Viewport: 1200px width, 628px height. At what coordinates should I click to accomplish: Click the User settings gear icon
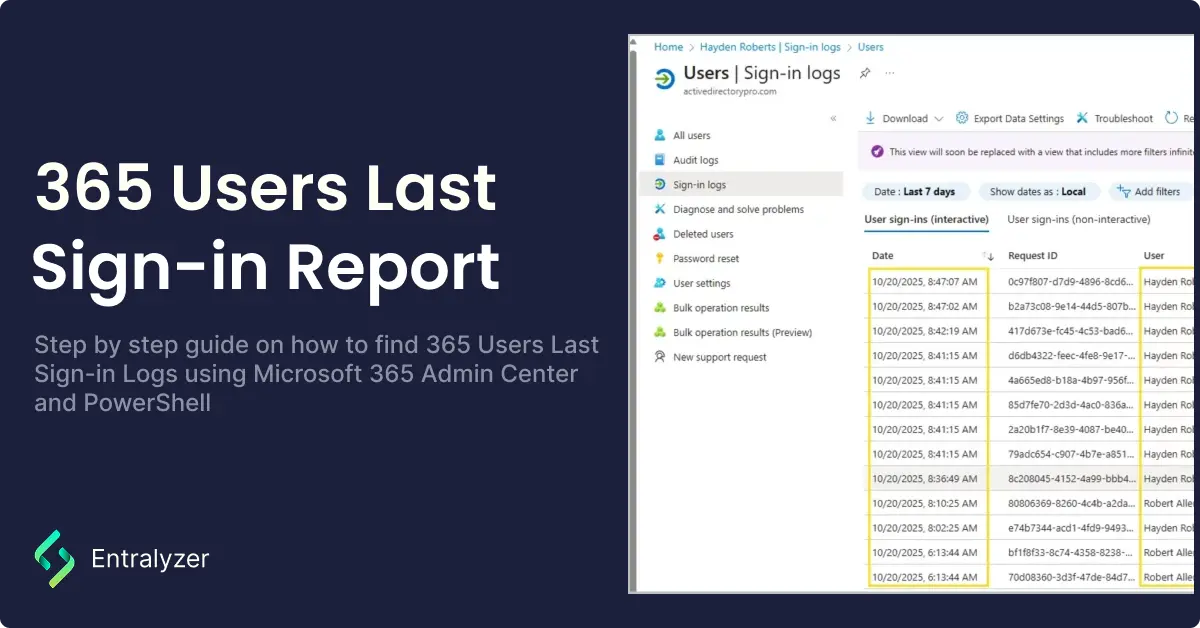point(660,283)
